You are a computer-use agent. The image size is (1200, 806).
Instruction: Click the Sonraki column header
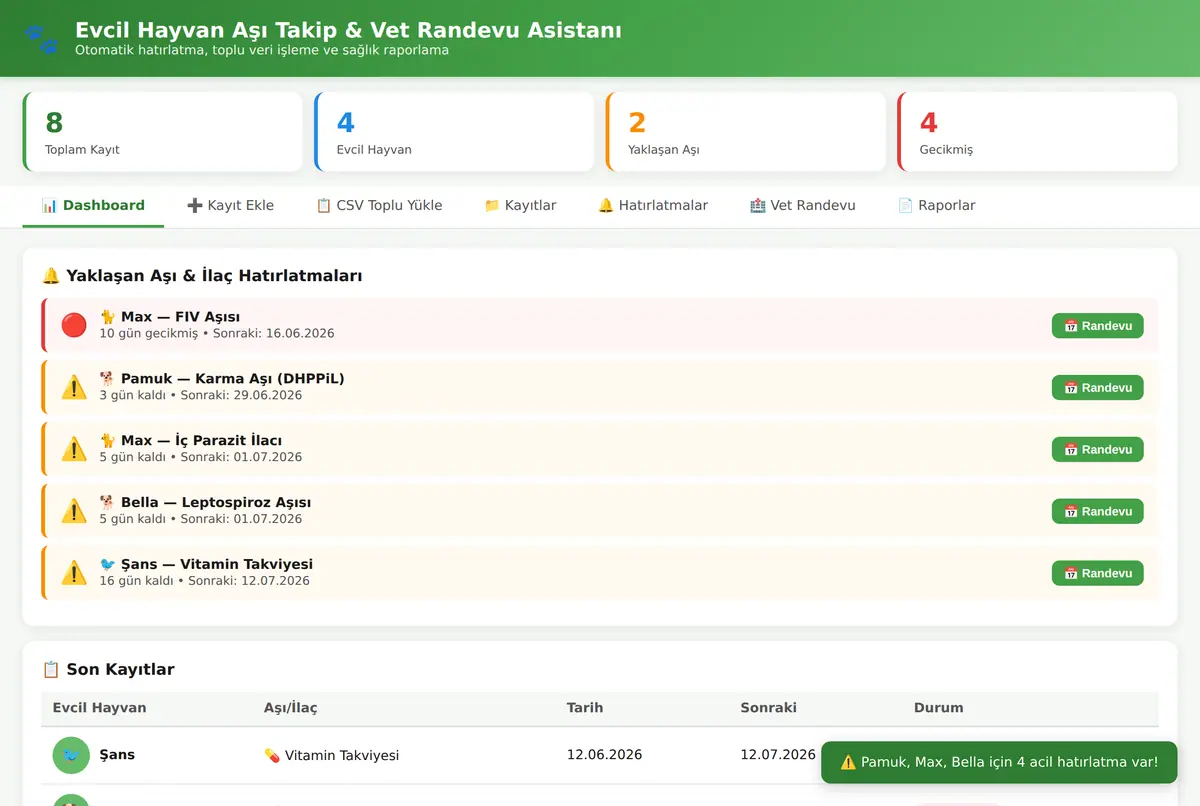(x=769, y=708)
